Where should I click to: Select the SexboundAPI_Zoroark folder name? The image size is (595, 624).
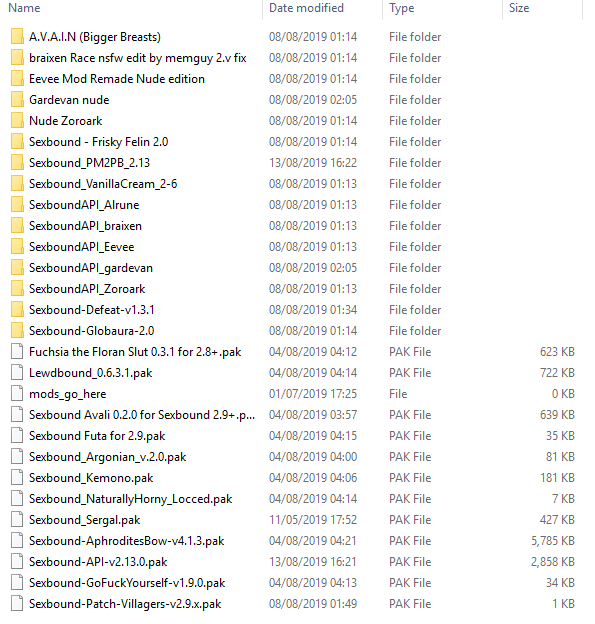pos(87,289)
